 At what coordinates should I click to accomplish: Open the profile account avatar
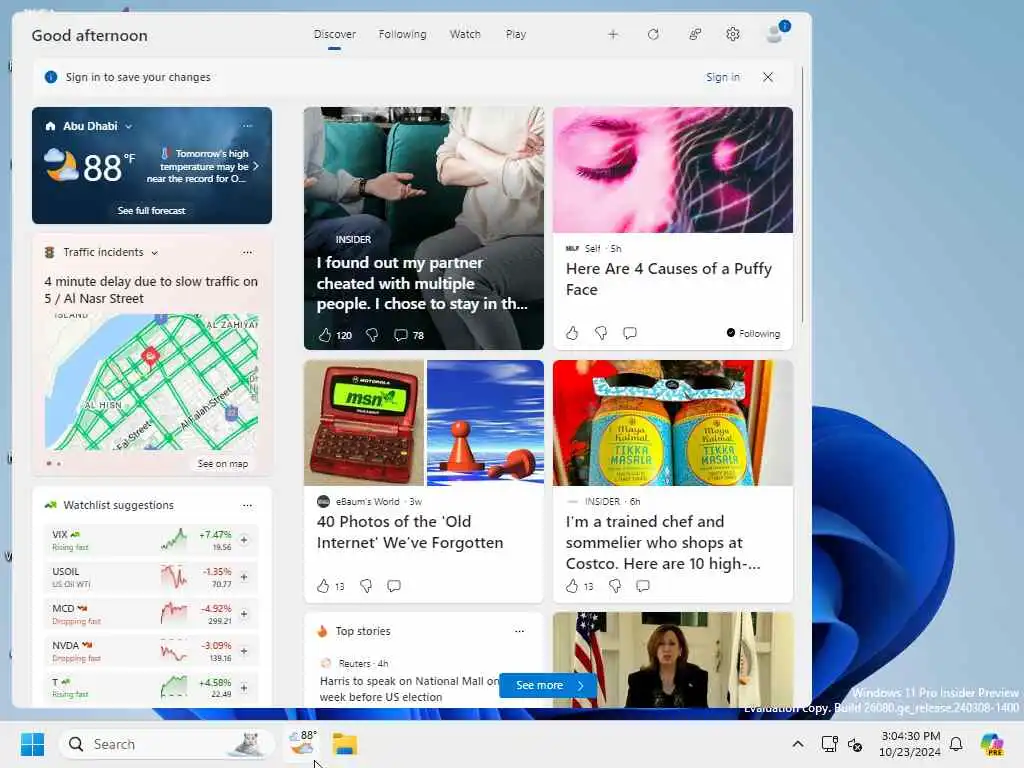click(776, 33)
